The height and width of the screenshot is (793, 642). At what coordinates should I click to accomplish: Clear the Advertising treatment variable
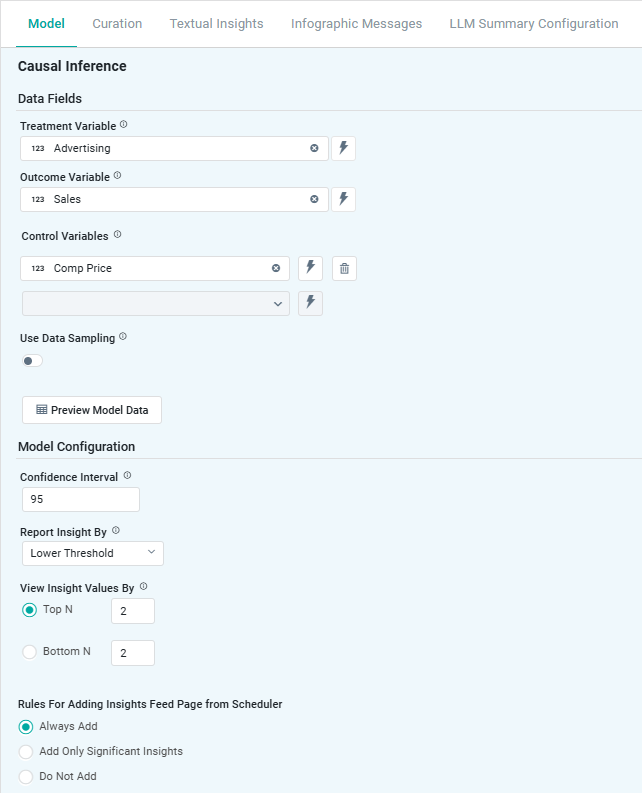314,148
